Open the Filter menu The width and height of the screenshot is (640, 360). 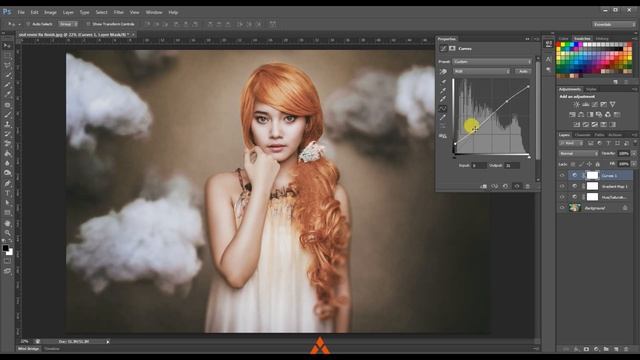[119, 13]
